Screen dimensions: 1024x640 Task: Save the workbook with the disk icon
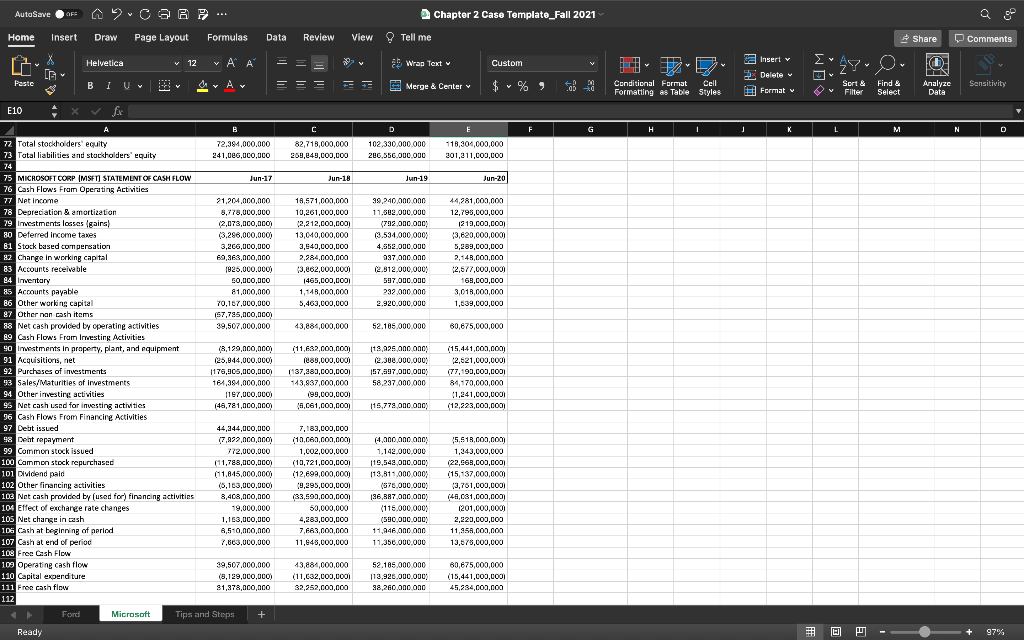(x=184, y=14)
